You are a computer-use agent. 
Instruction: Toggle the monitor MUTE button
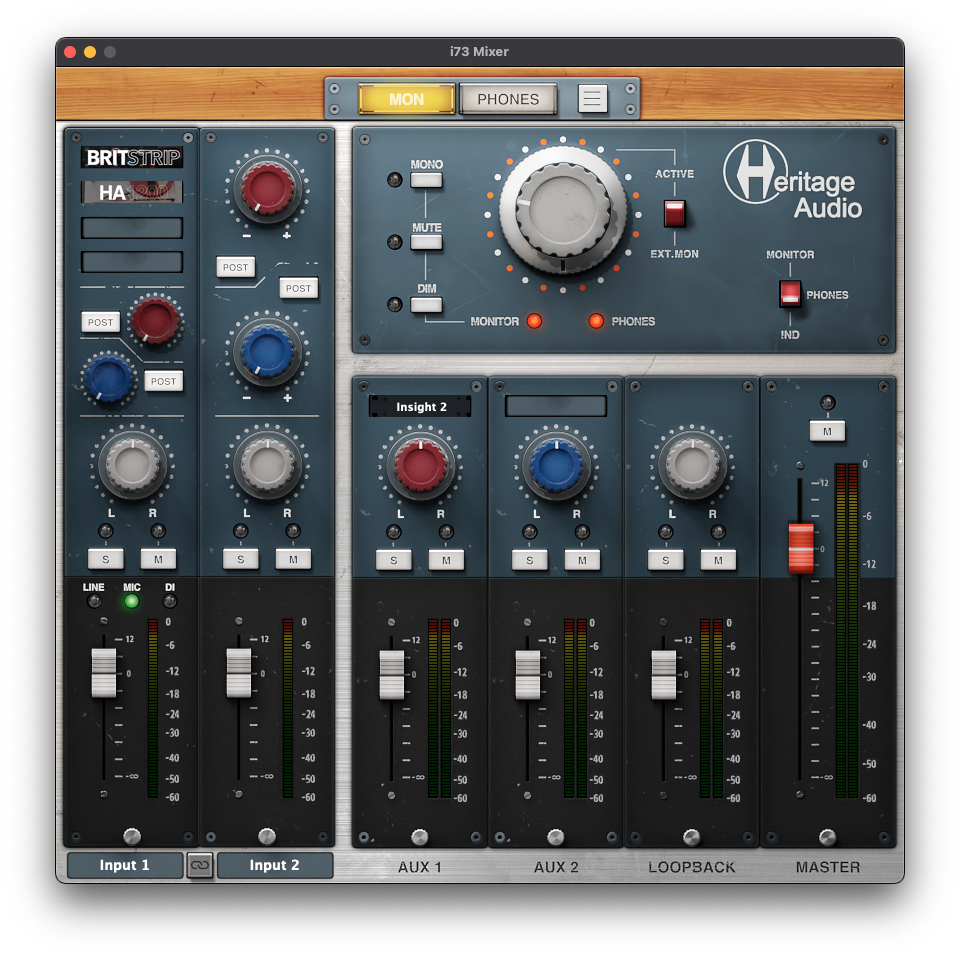(426, 242)
